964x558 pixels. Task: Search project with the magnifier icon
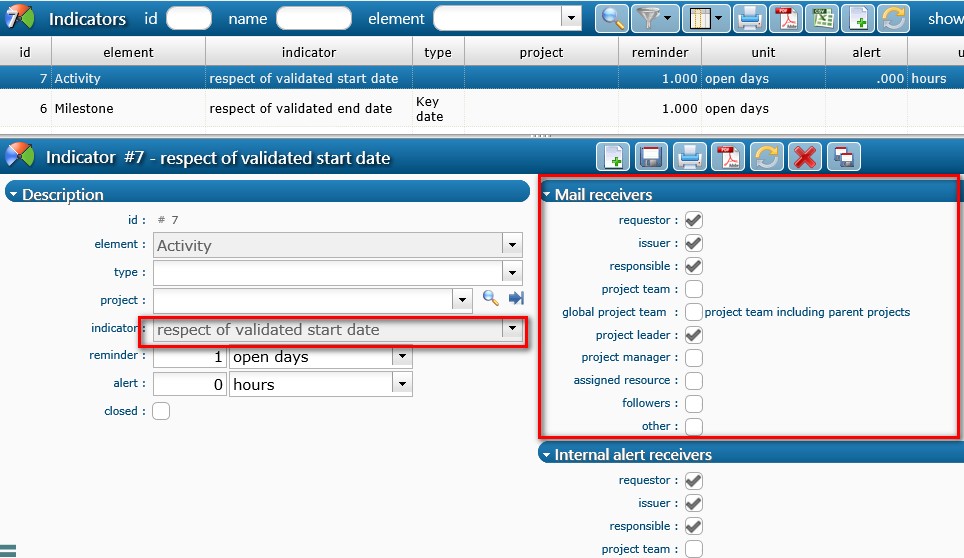point(490,298)
